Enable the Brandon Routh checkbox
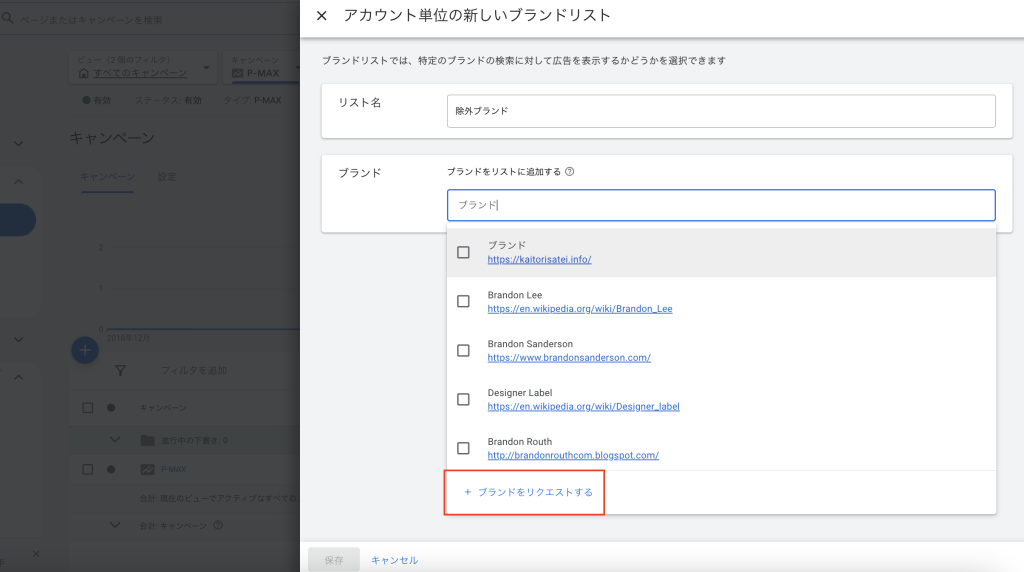1024x572 pixels. click(463, 448)
